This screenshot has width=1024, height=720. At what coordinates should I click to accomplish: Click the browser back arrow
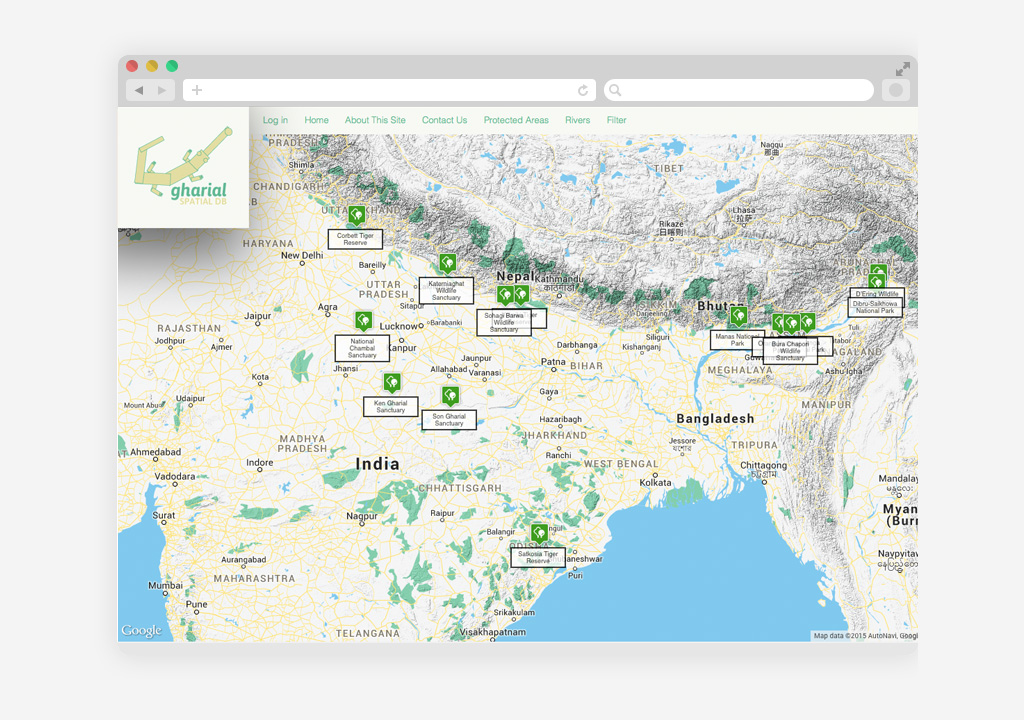tap(139, 90)
